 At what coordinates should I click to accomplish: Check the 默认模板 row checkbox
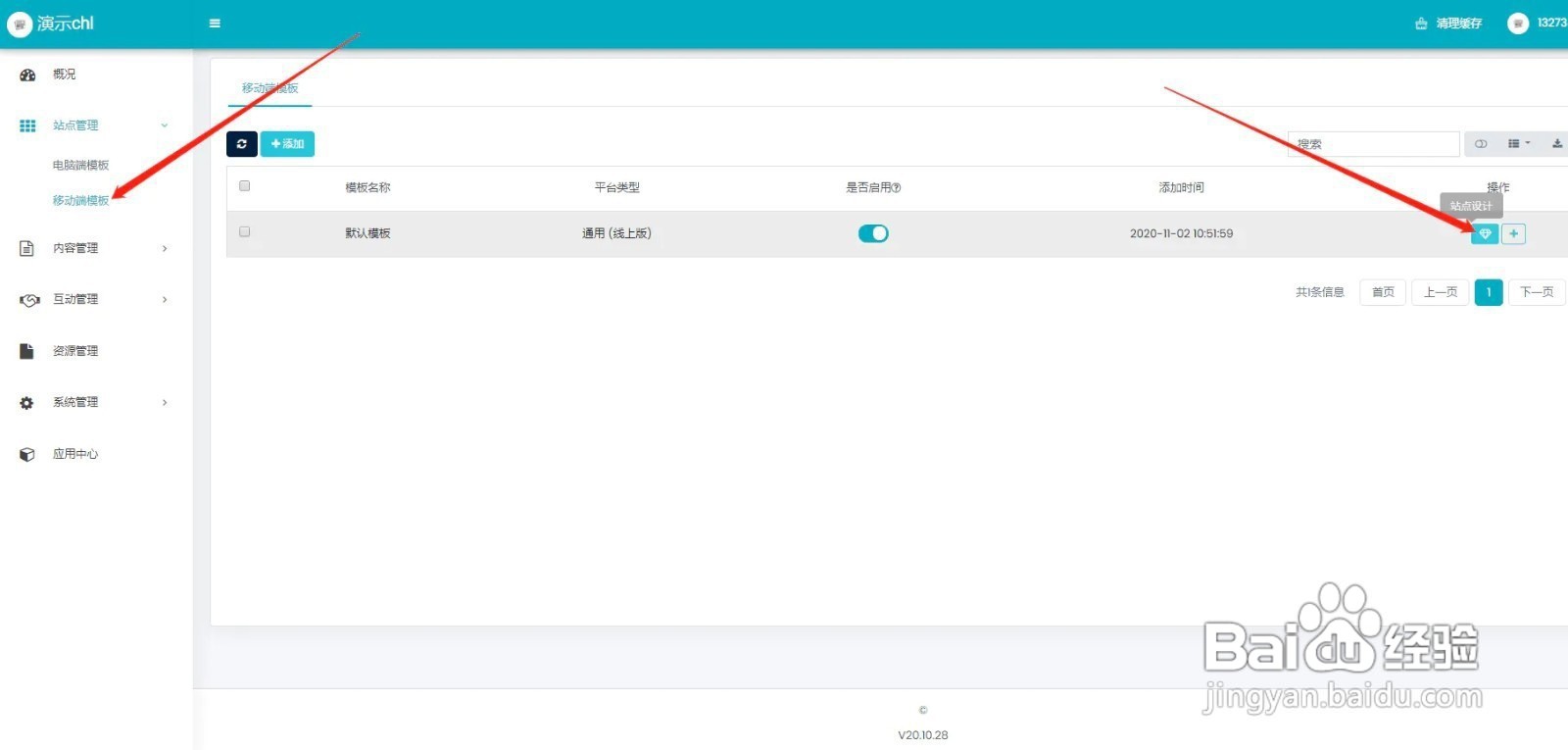(x=245, y=231)
